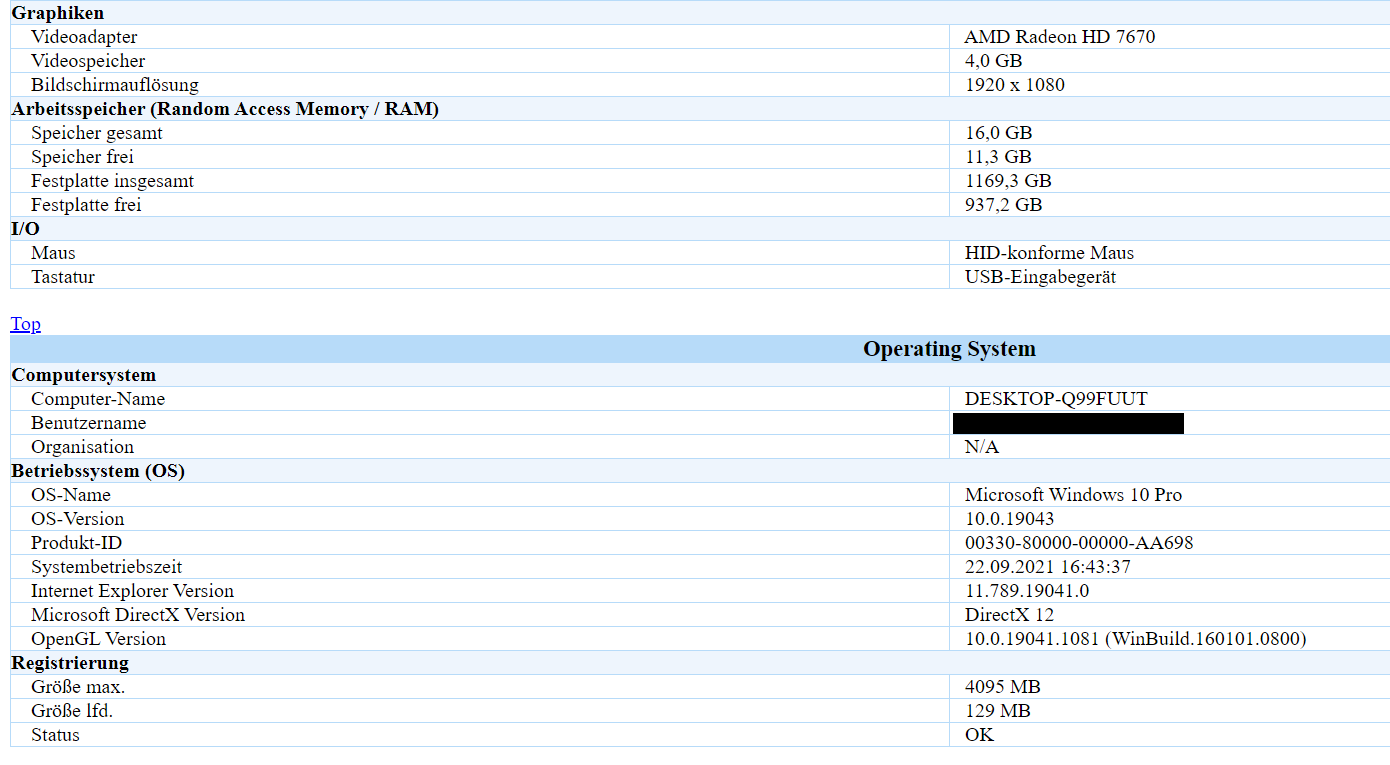
Task: Select the DESKTOP-Q99FUUT computer name
Action: pyautogui.click(x=1055, y=399)
